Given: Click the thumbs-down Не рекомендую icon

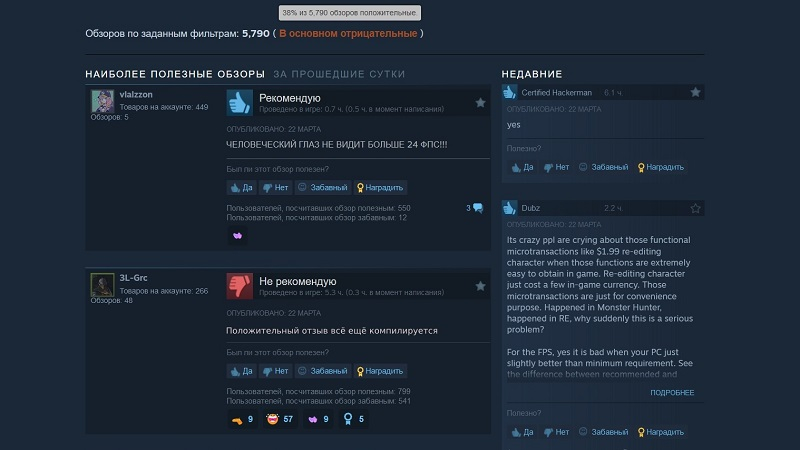Looking at the screenshot, I should 240,286.
